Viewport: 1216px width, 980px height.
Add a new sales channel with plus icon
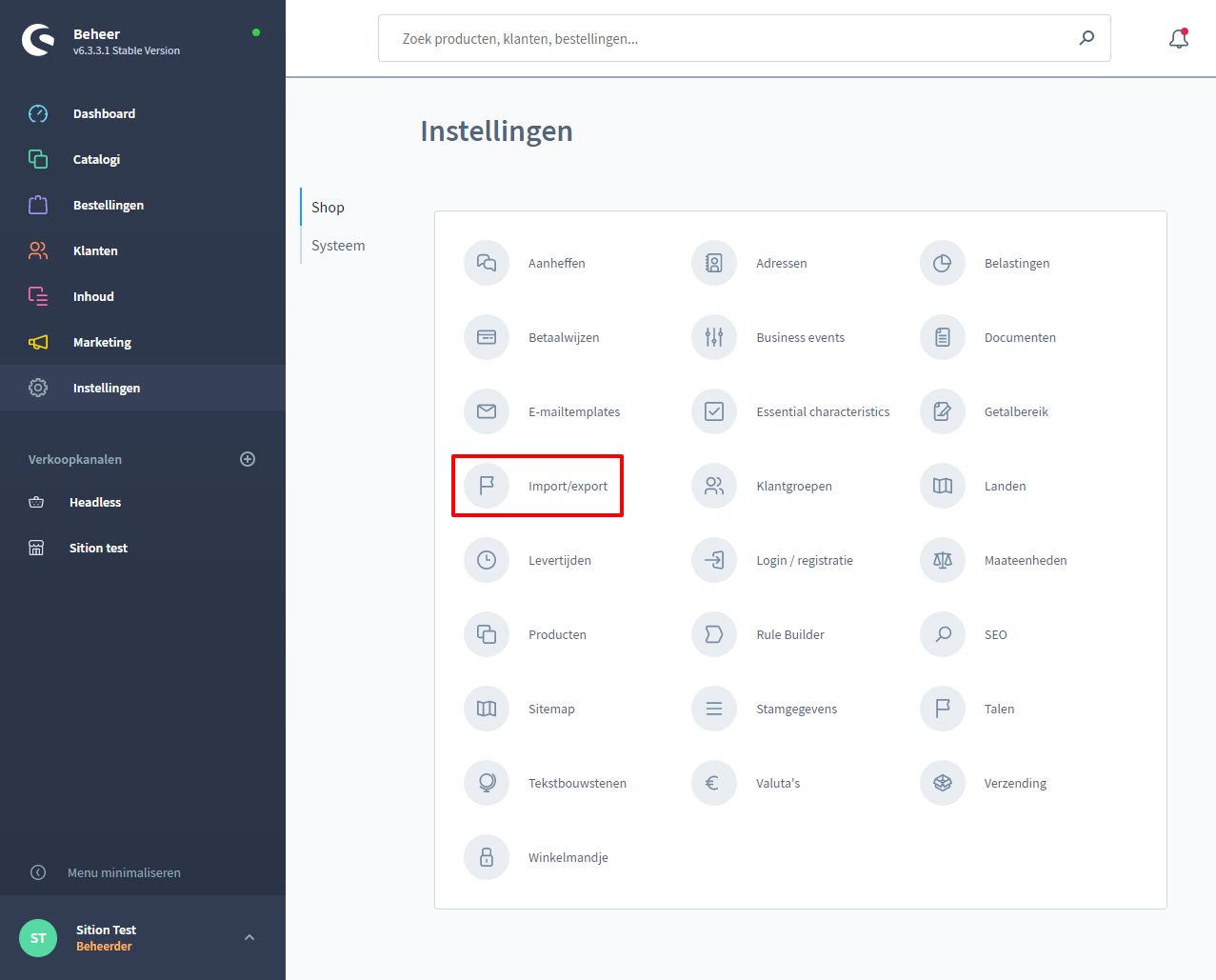click(248, 459)
